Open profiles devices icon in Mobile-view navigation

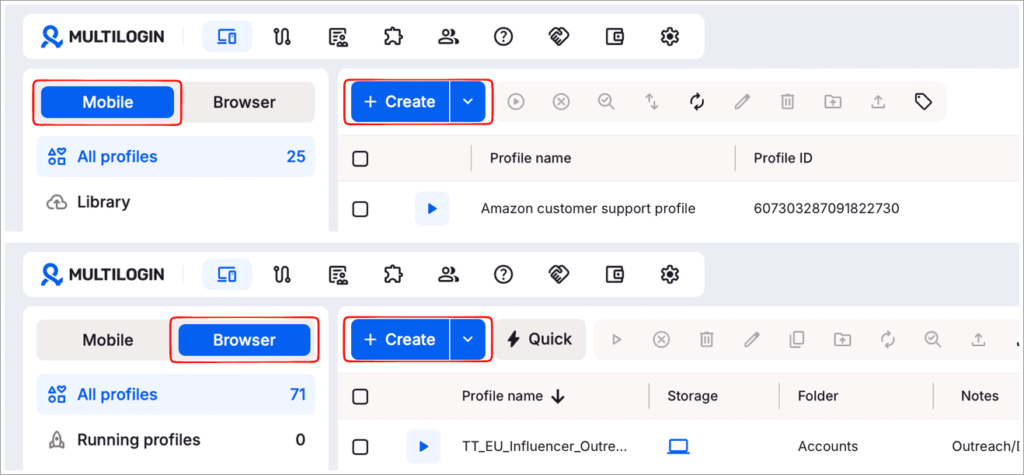point(227,37)
